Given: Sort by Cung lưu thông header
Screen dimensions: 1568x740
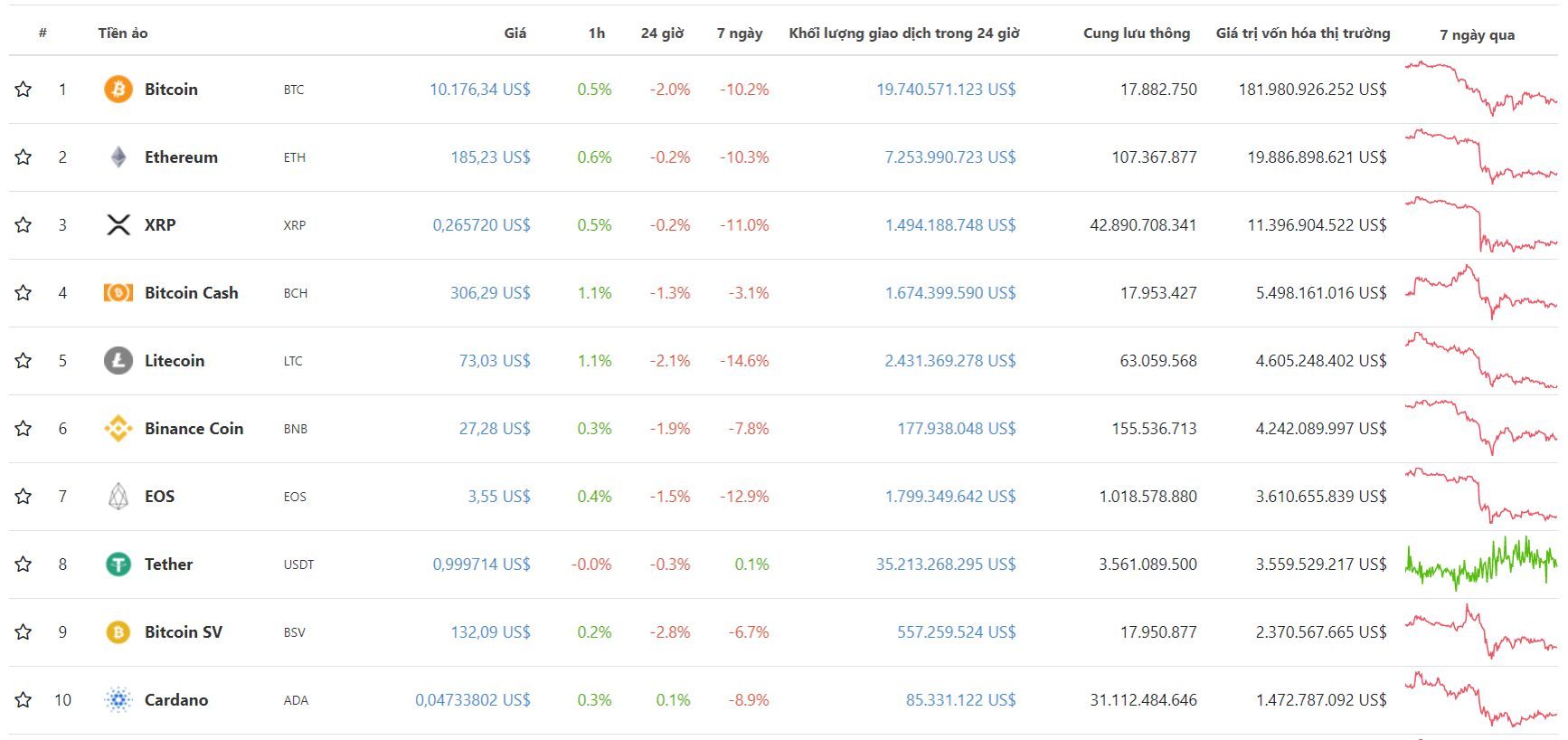Looking at the screenshot, I should [1137, 33].
